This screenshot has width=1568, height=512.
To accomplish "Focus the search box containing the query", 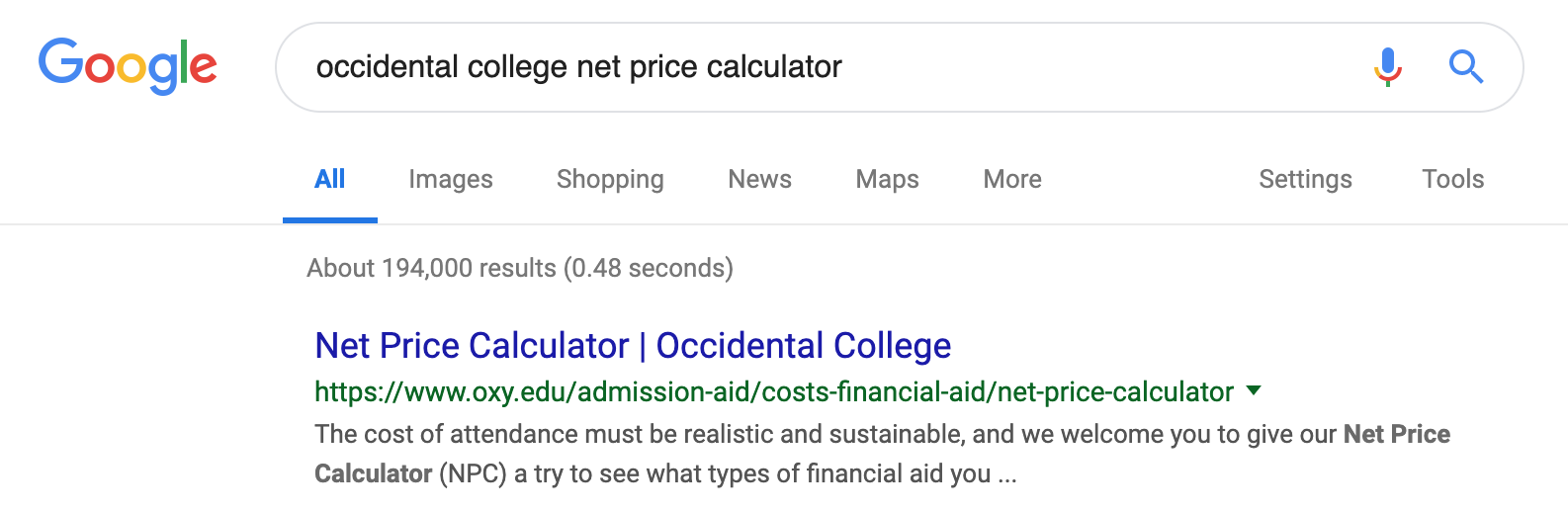I will pyautogui.click(x=830, y=67).
